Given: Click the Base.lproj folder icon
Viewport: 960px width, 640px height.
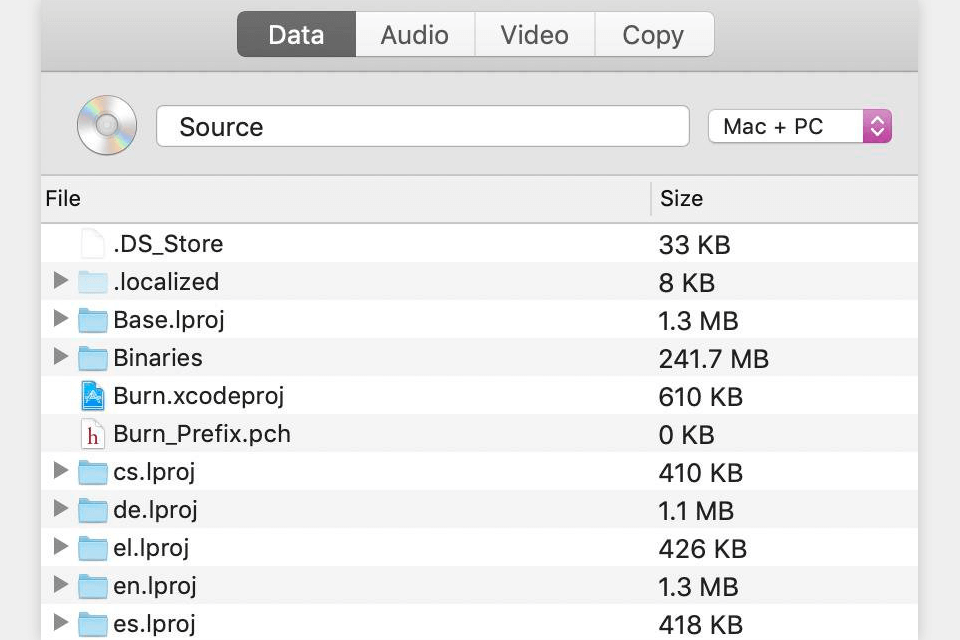Looking at the screenshot, I should (x=93, y=320).
